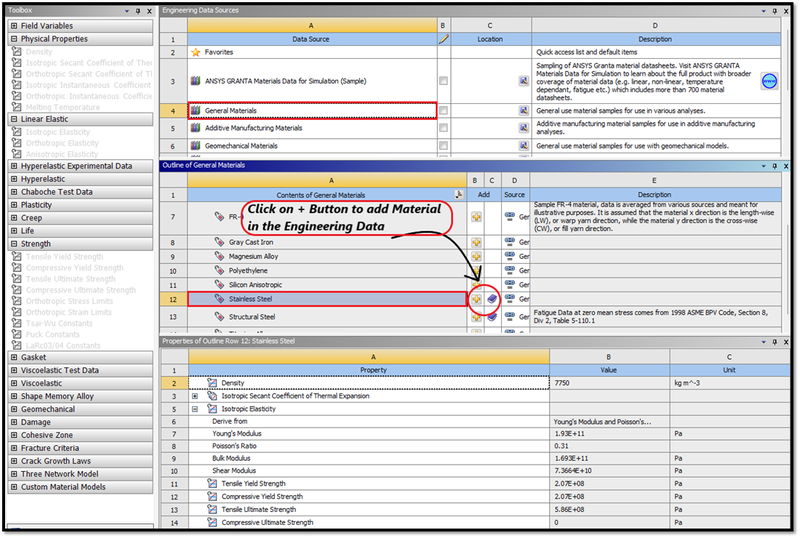Collapse the Linear Elastic toolbox group
Screen dimensions: 800x538
(x=14, y=119)
